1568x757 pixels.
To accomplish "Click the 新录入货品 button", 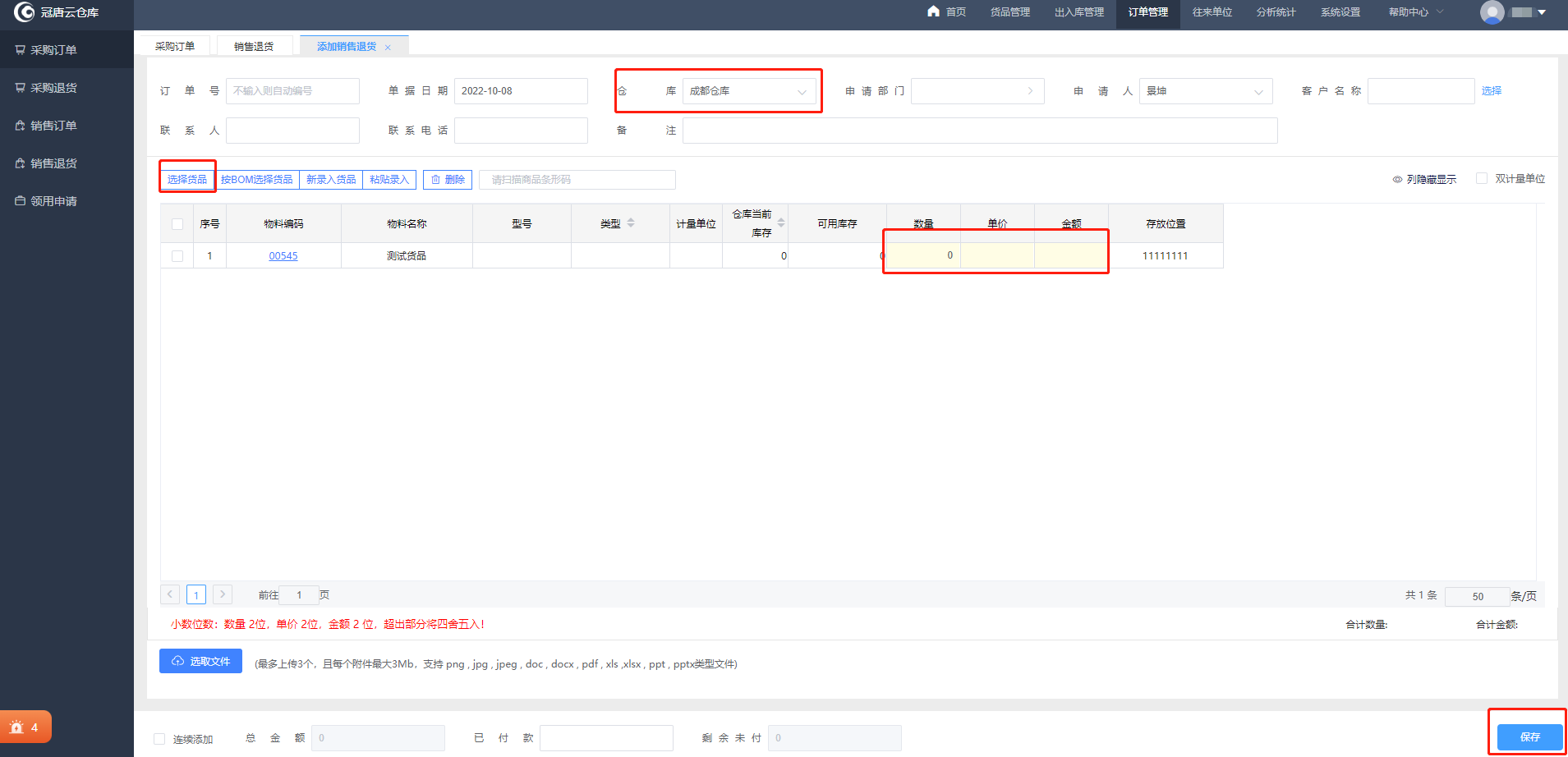I will (331, 180).
